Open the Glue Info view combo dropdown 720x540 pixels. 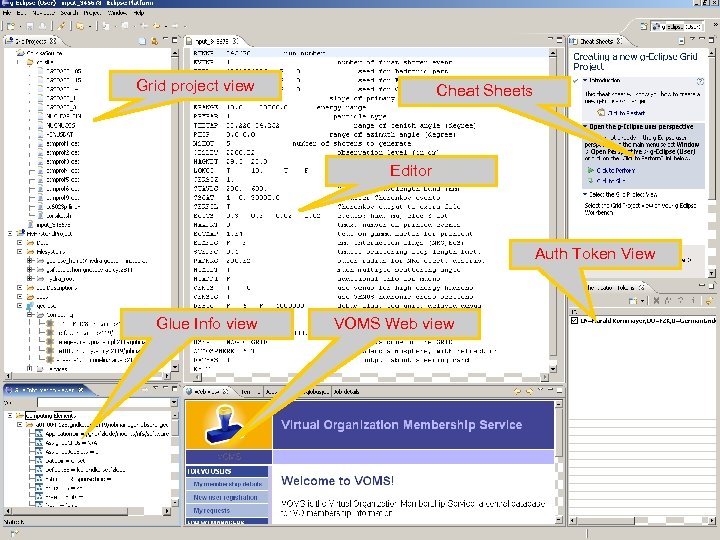(x=174, y=402)
